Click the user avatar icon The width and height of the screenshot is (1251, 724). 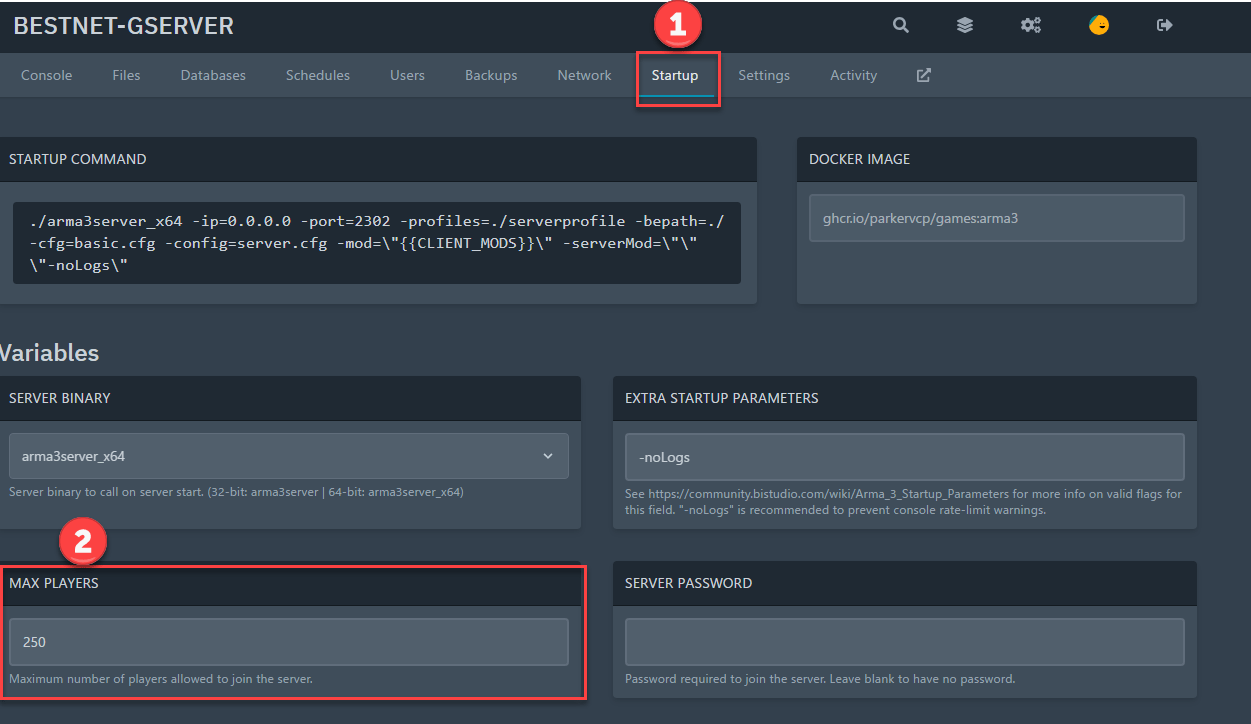[x=1099, y=26]
